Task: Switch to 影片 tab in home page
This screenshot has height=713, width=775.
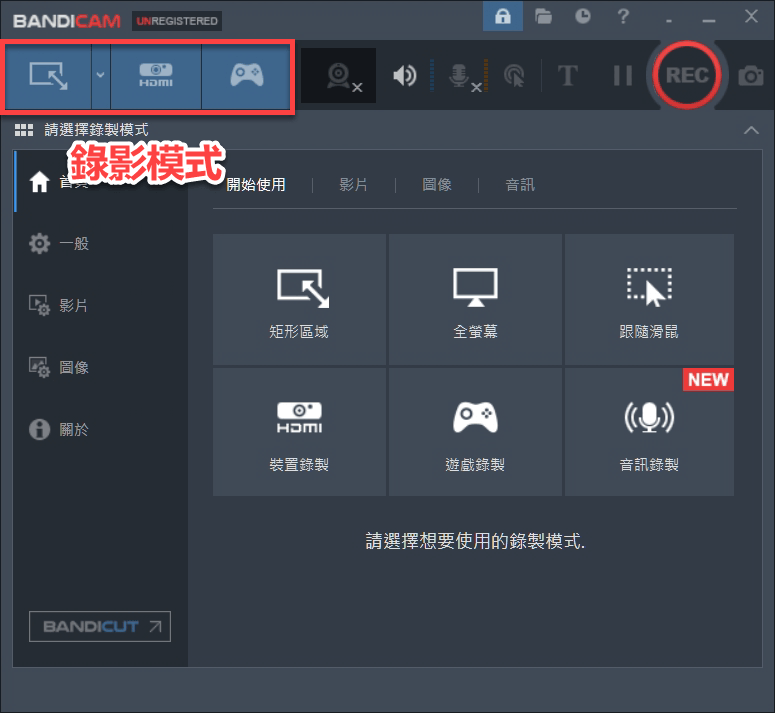Action: coord(353,185)
